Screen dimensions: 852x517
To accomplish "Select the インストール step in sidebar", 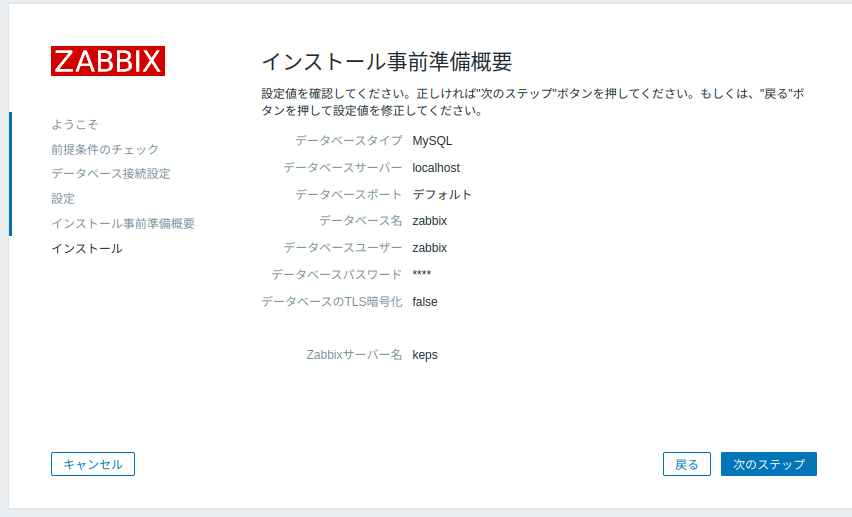I will [87, 248].
